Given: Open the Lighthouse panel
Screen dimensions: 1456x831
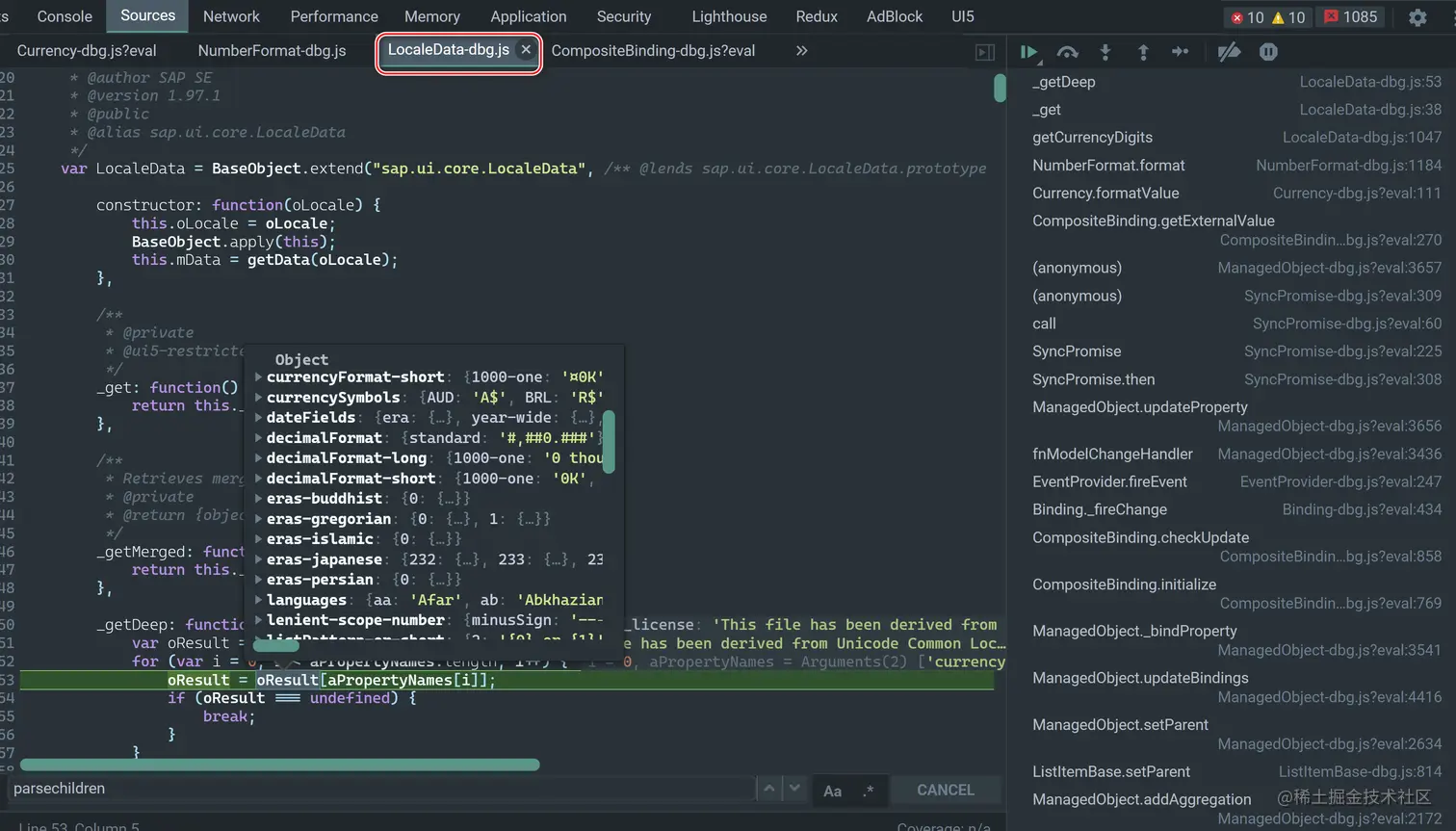Looking at the screenshot, I should click(x=729, y=16).
